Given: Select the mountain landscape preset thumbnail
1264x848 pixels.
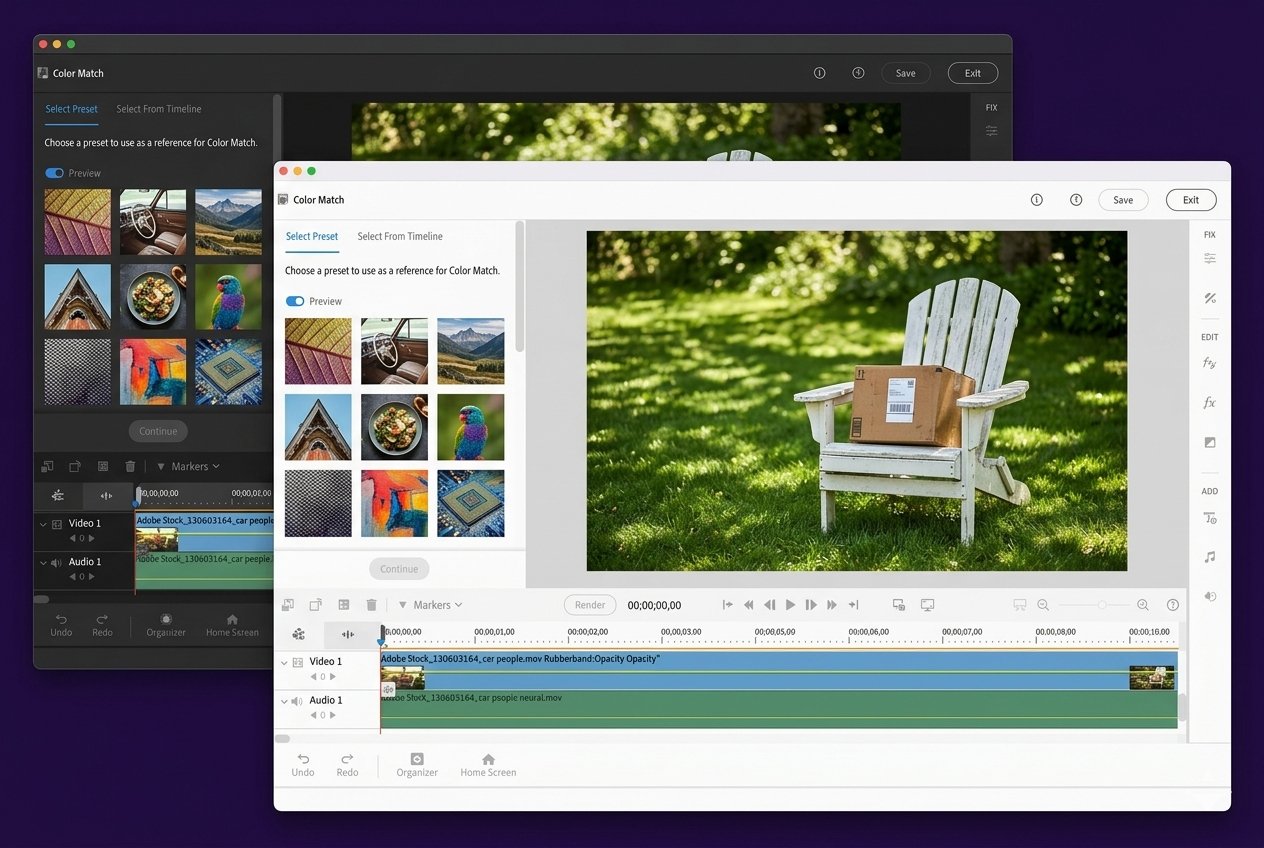Looking at the screenshot, I should point(470,350).
